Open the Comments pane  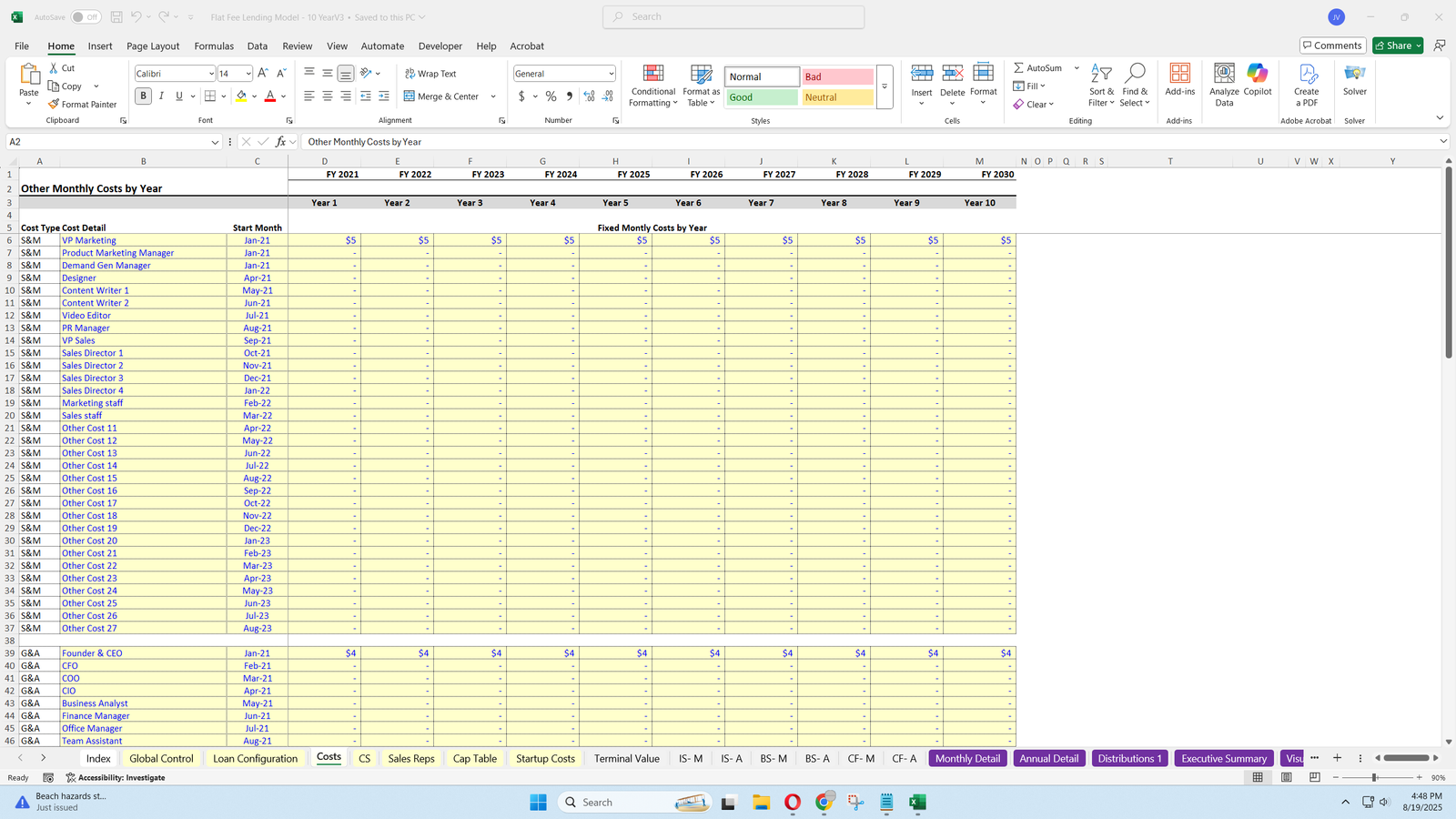[1331, 45]
